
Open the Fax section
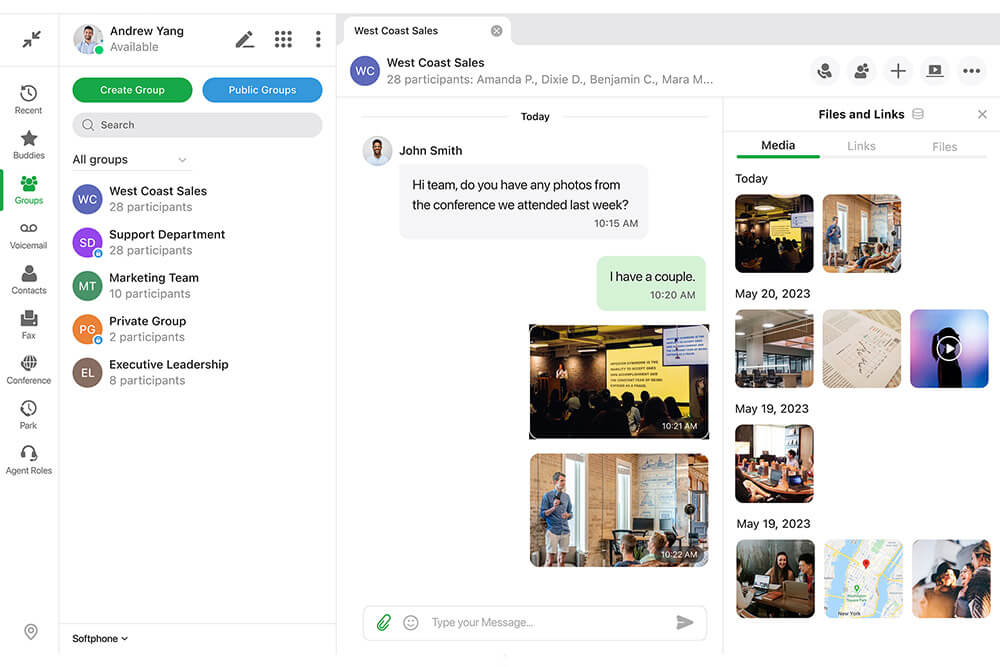coord(29,325)
